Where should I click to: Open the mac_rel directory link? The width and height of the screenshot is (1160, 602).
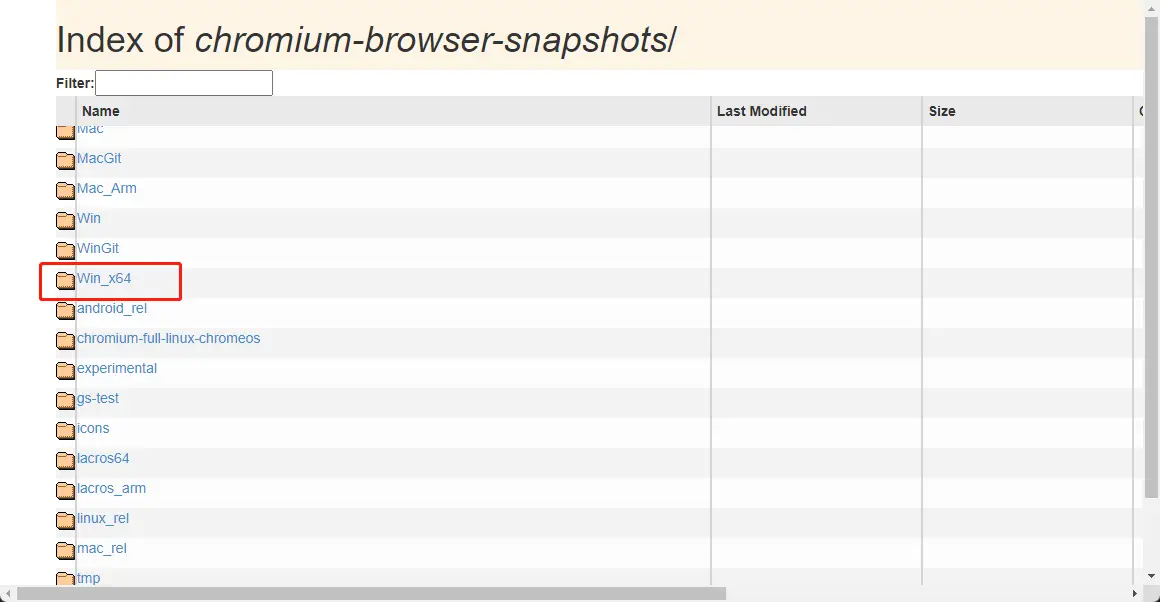coord(102,548)
